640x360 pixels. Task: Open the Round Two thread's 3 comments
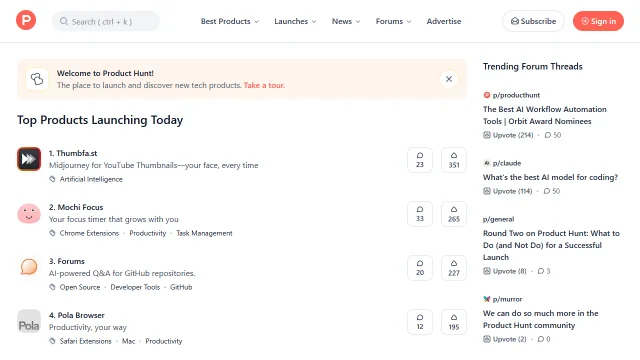[544, 271]
